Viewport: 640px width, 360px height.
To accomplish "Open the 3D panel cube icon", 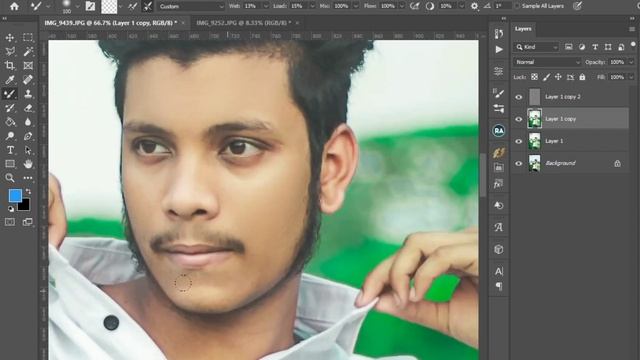I will point(498,249).
